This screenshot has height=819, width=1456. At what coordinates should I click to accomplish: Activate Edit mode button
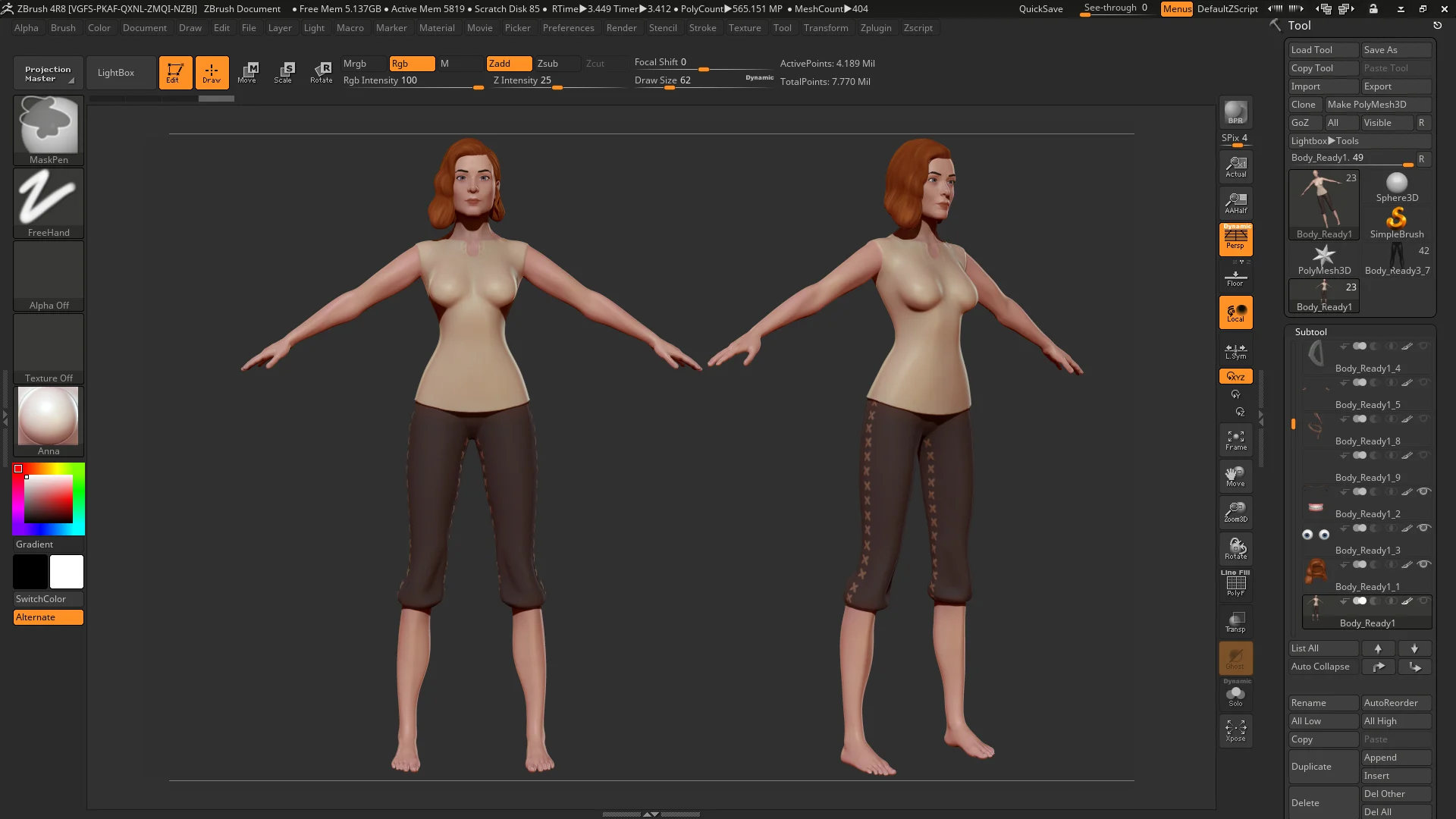[x=175, y=73]
